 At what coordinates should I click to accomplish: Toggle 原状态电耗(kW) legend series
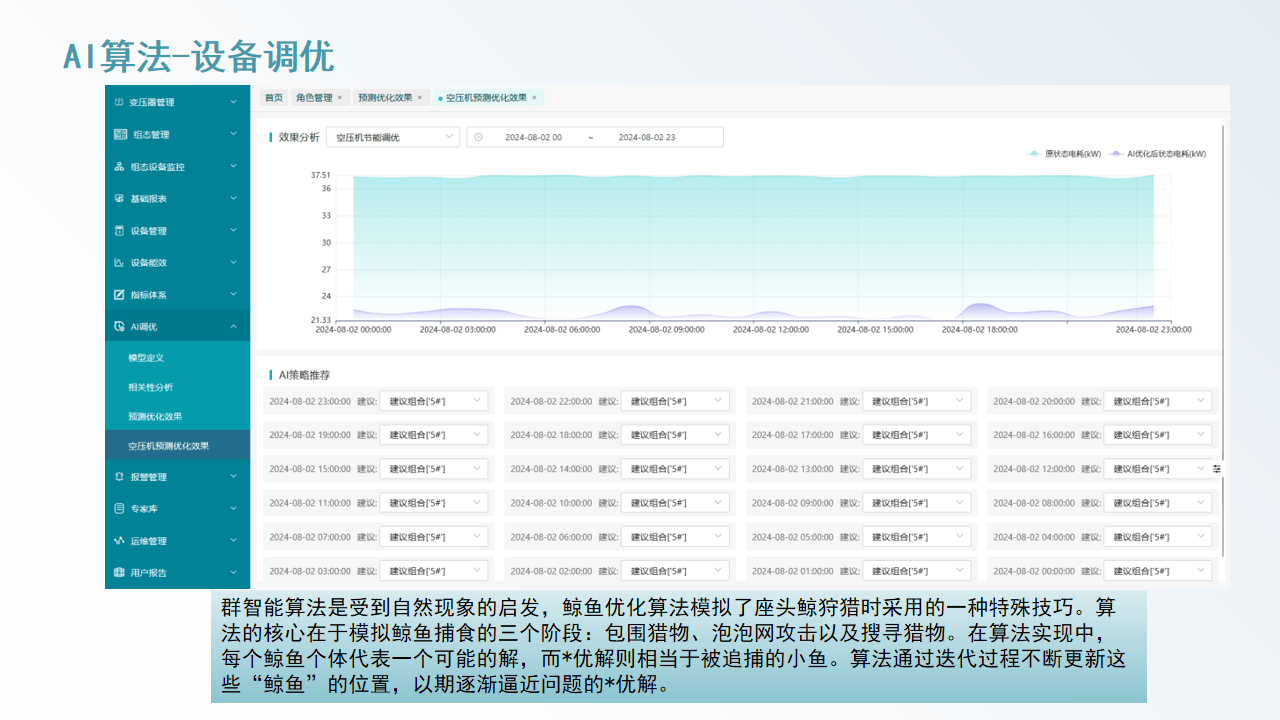coord(1064,154)
